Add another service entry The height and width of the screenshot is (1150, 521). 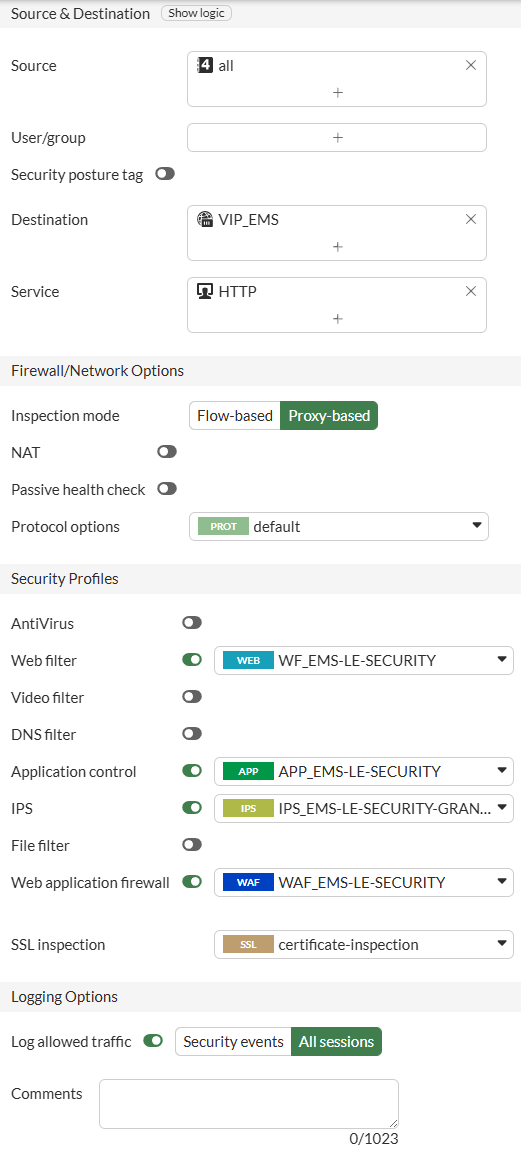tap(338, 318)
